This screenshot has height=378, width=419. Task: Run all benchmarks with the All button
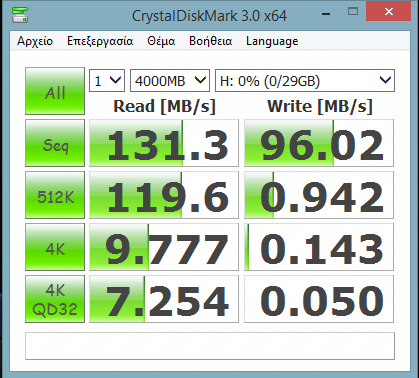pos(55,91)
